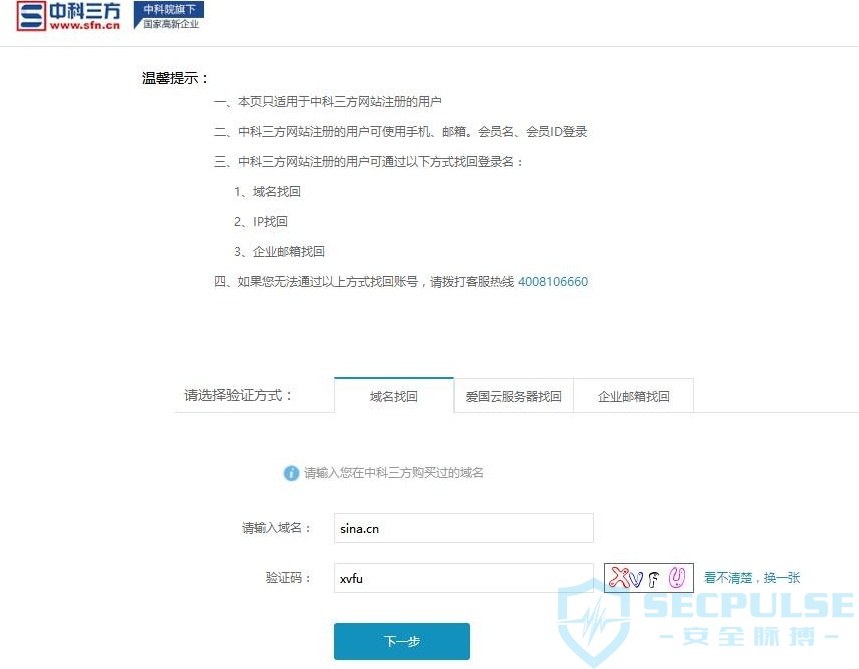Click the 验证码 label text

pos(288,577)
